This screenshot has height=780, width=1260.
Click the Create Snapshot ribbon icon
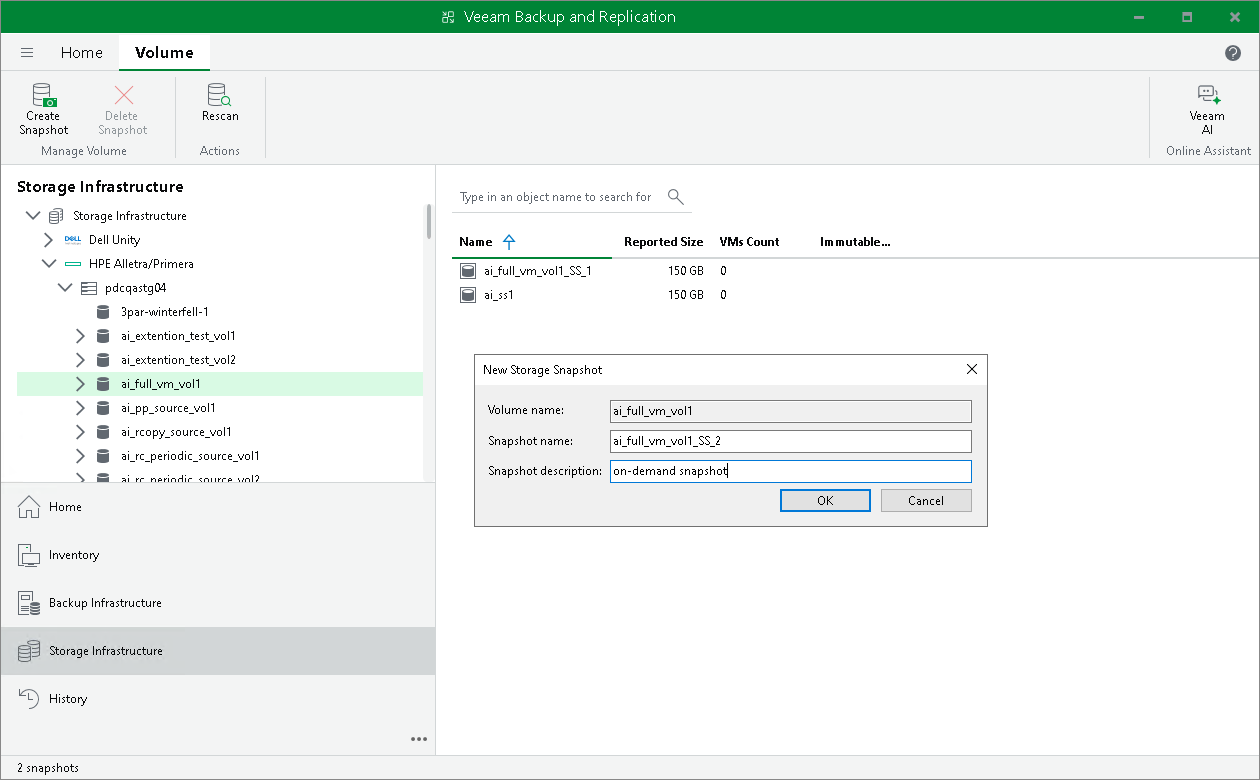(x=44, y=96)
